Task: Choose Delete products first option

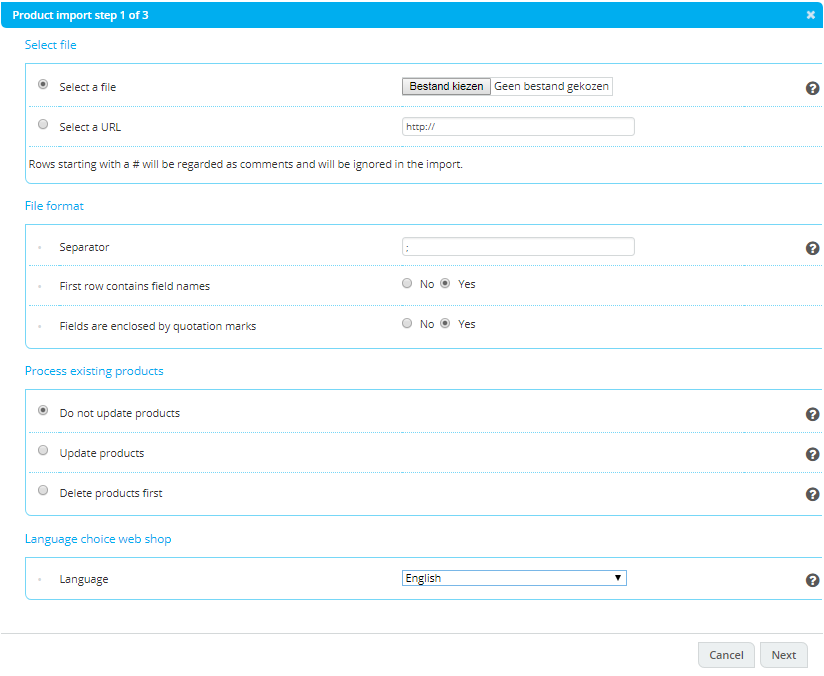Action: tap(43, 490)
